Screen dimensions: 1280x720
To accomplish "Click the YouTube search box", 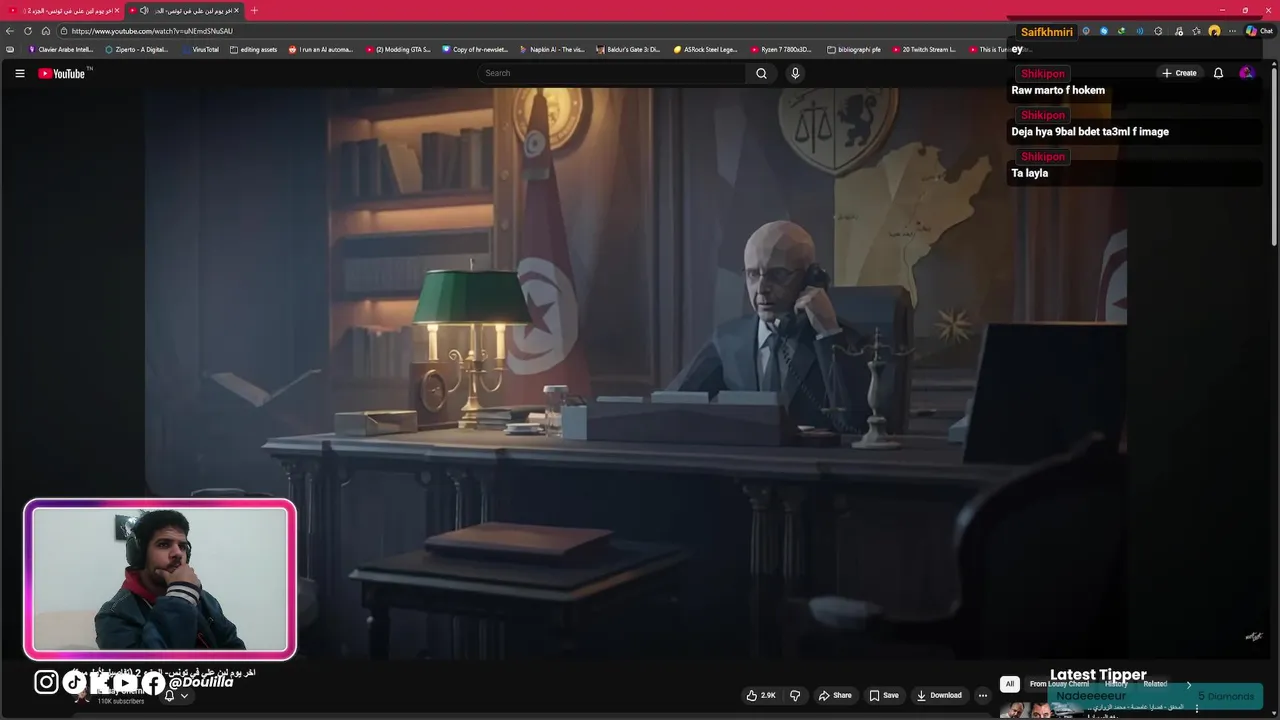I will 611,73.
